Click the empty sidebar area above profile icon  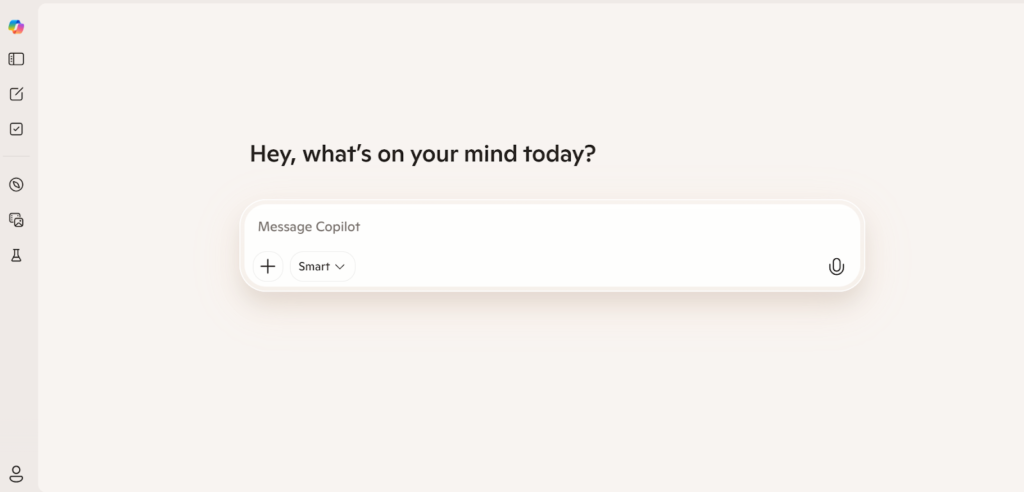click(x=16, y=370)
